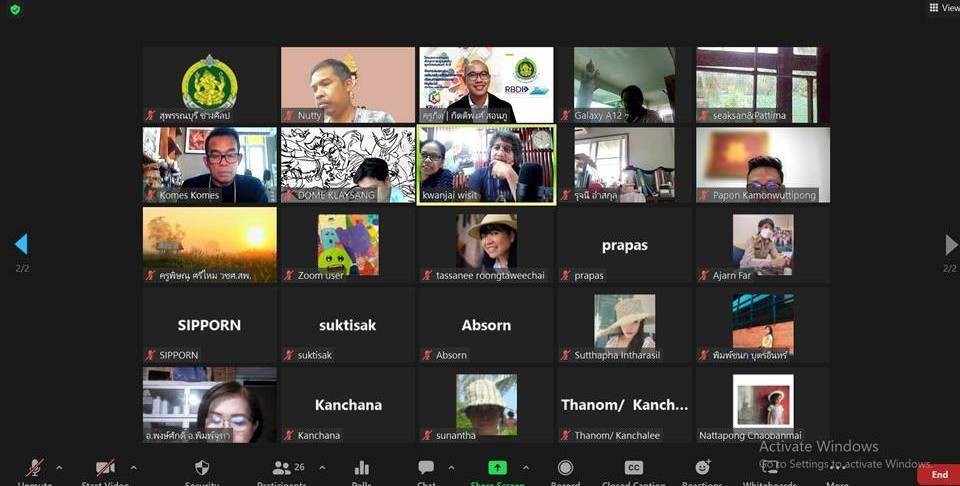Select the kwanjai wisit video tile
This screenshot has height=486, width=960.
[487, 165]
